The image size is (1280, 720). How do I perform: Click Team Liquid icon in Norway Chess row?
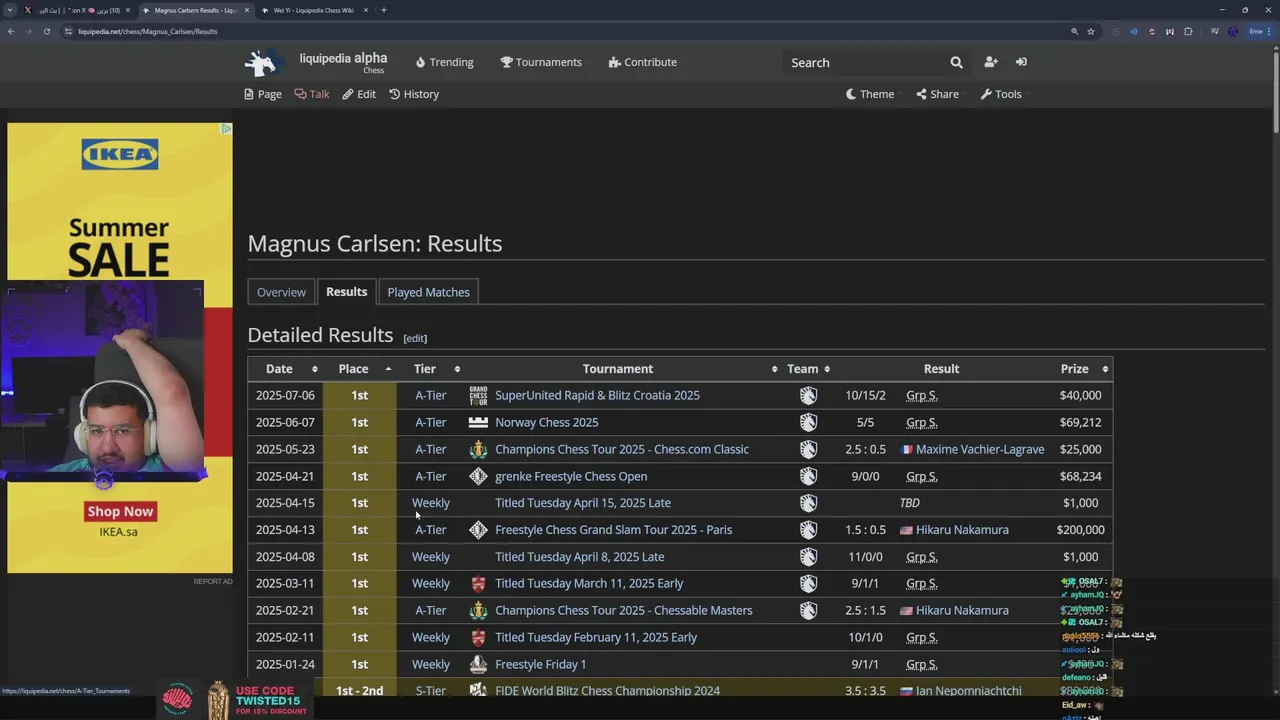tap(808, 422)
